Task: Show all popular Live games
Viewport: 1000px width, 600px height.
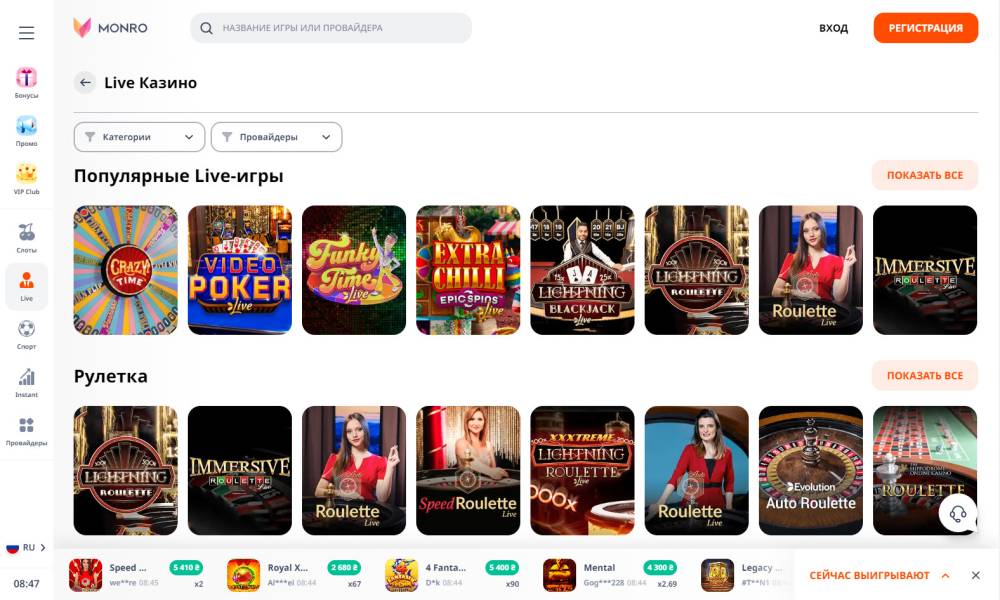Action: [925, 175]
